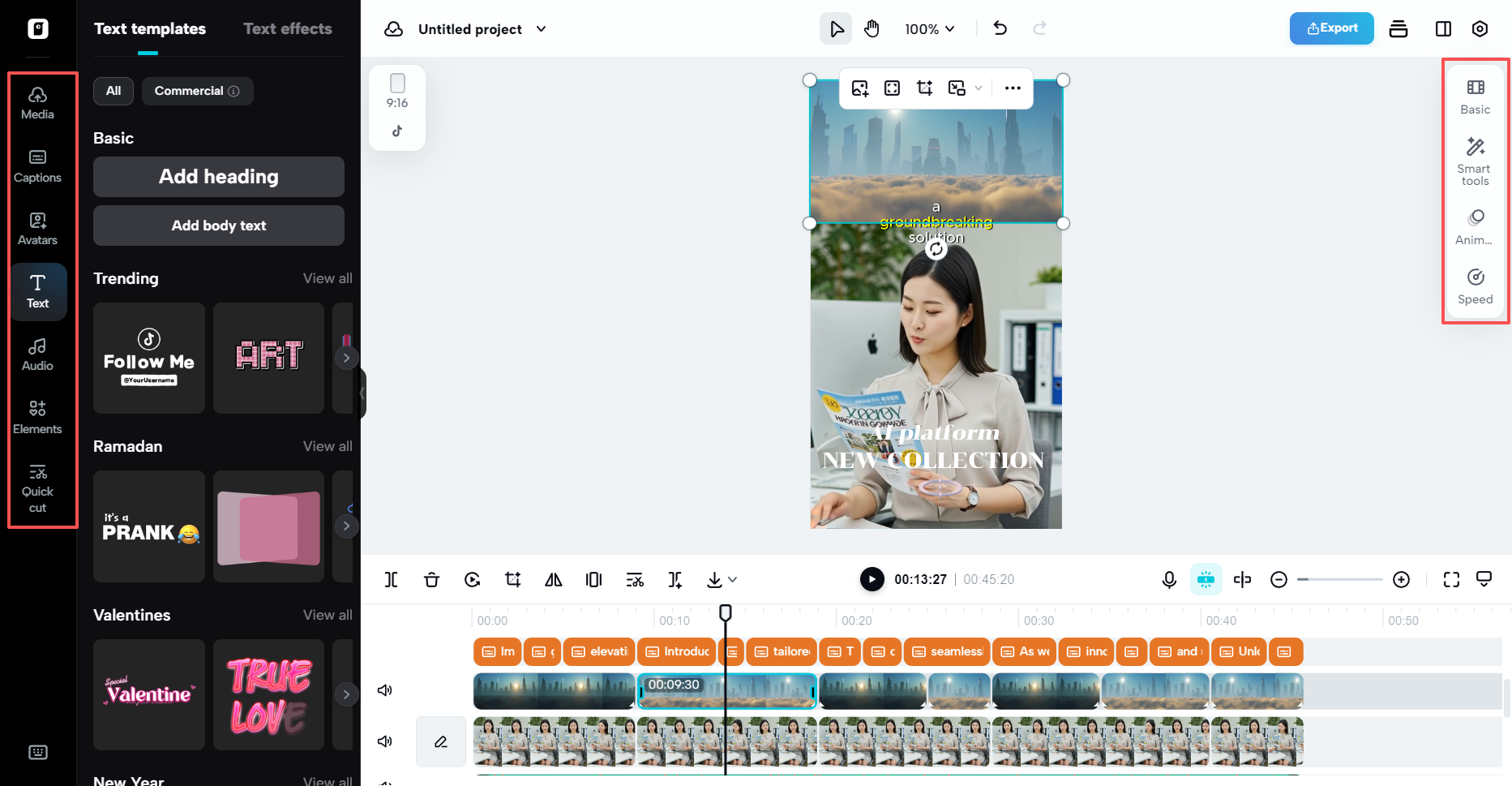Open the Audio panel
Screen dimensions: 1512x786
37,352
